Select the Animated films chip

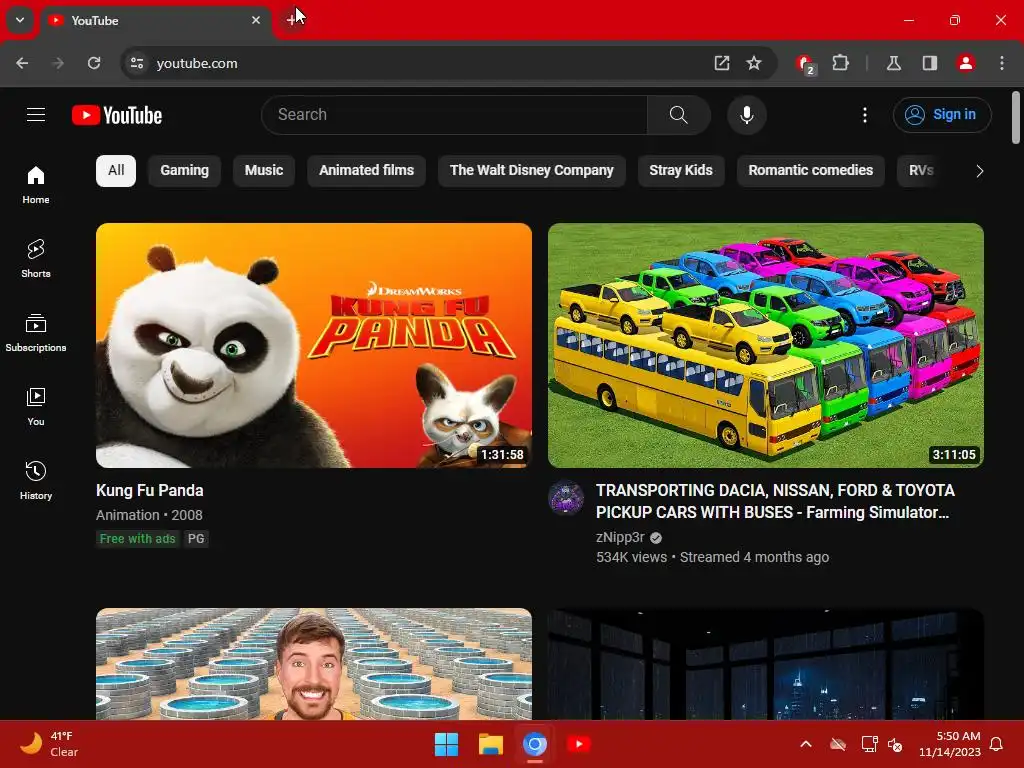[366, 170]
